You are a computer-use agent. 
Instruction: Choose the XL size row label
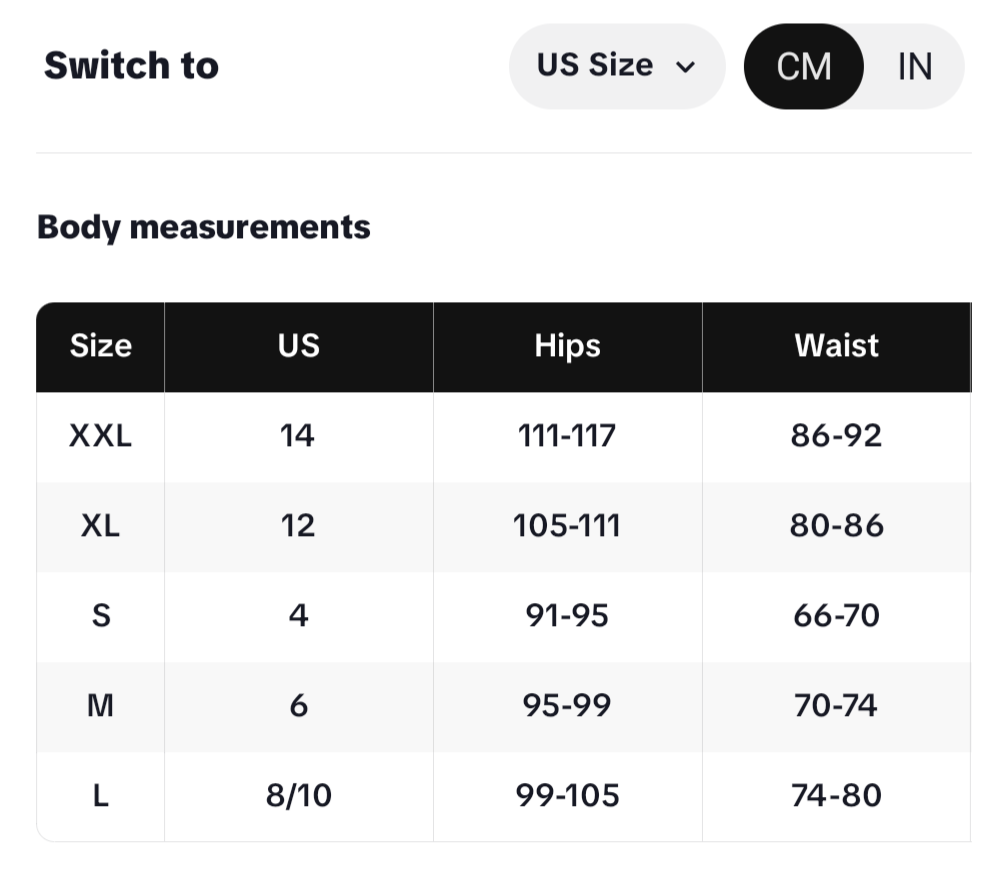click(101, 526)
